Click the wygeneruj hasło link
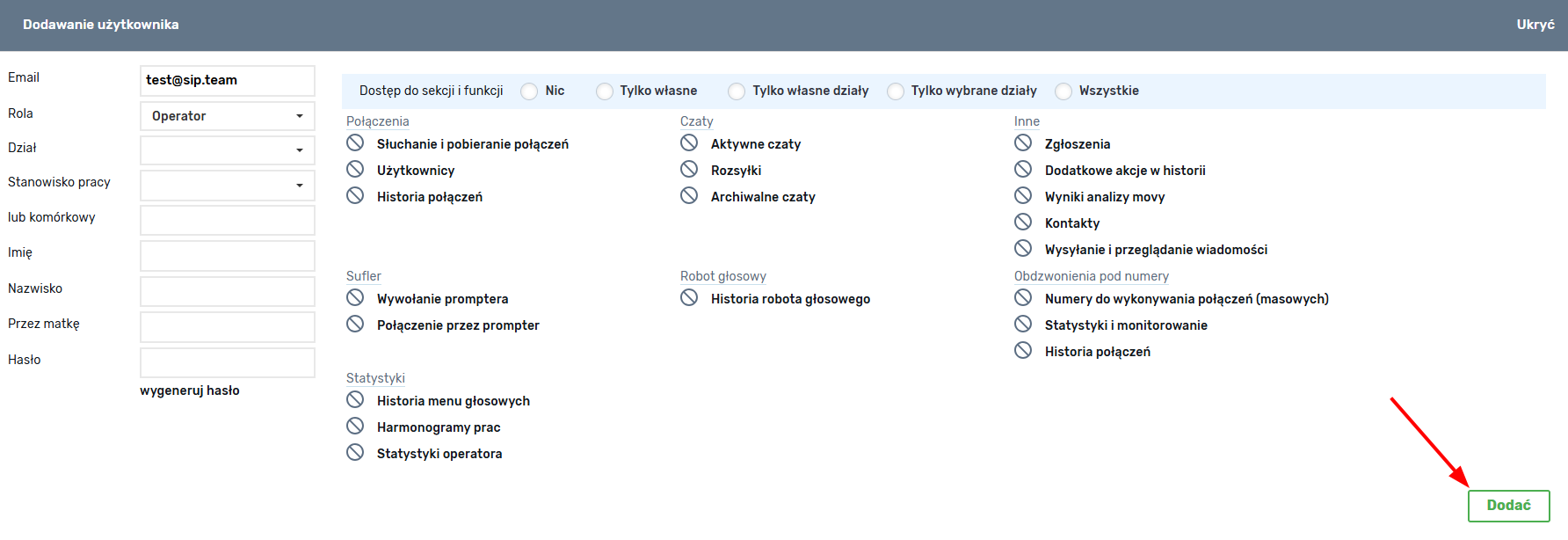Viewport: 1568px width, 540px height. [190, 390]
